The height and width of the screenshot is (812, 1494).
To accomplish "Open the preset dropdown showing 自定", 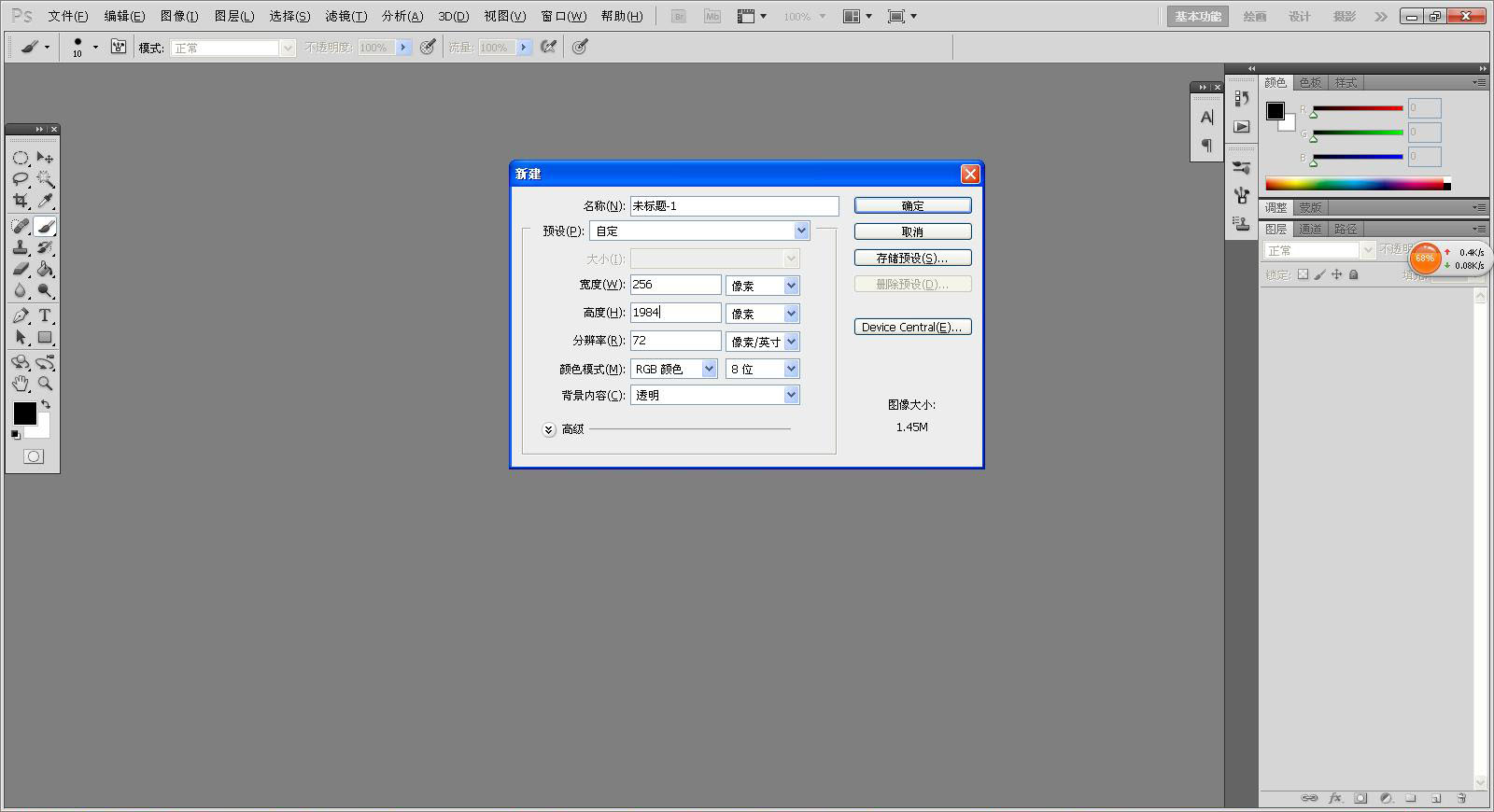I will (x=699, y=231).
